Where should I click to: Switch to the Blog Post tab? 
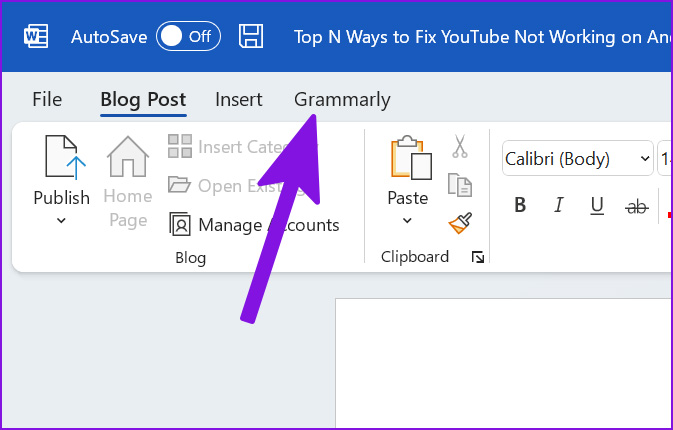click(x=143, y=99)
